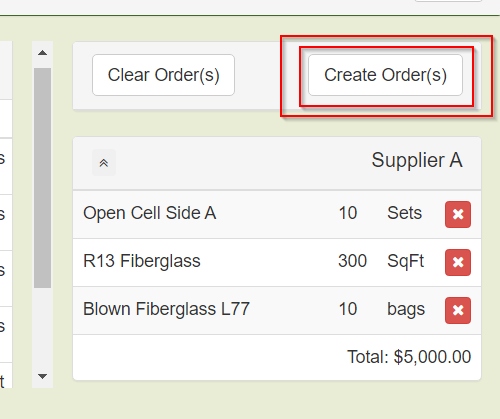Select the Supplier A header label
Screen dimensions: 500x419
(417, 160)
